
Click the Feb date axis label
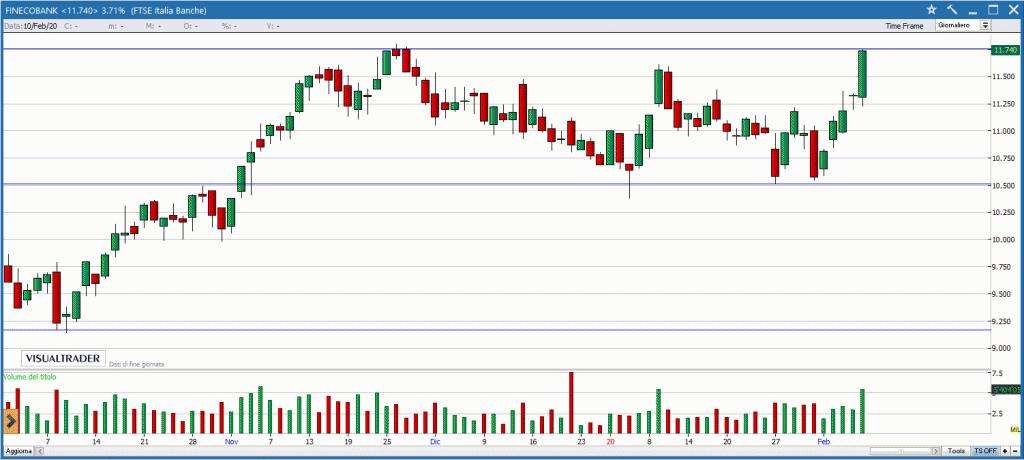[x=824, y=442]
